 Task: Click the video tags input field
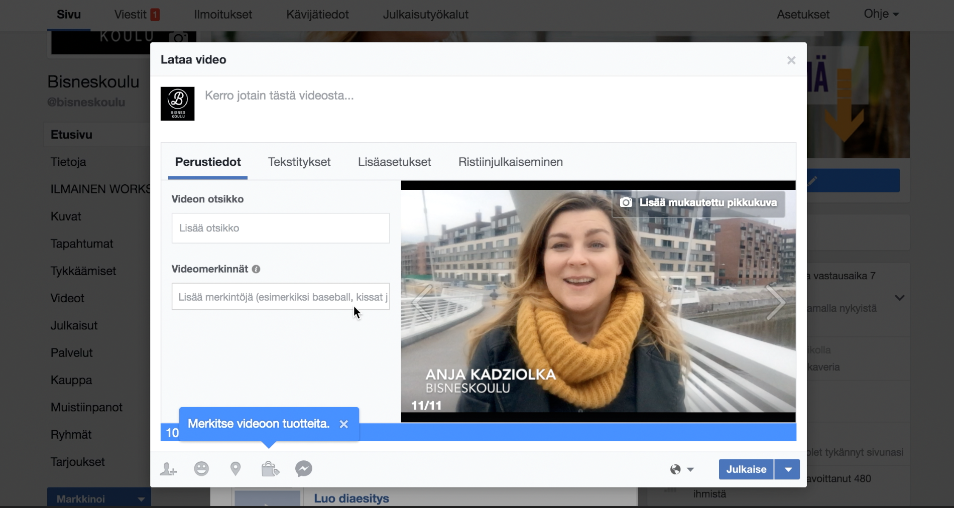(280, 297)
